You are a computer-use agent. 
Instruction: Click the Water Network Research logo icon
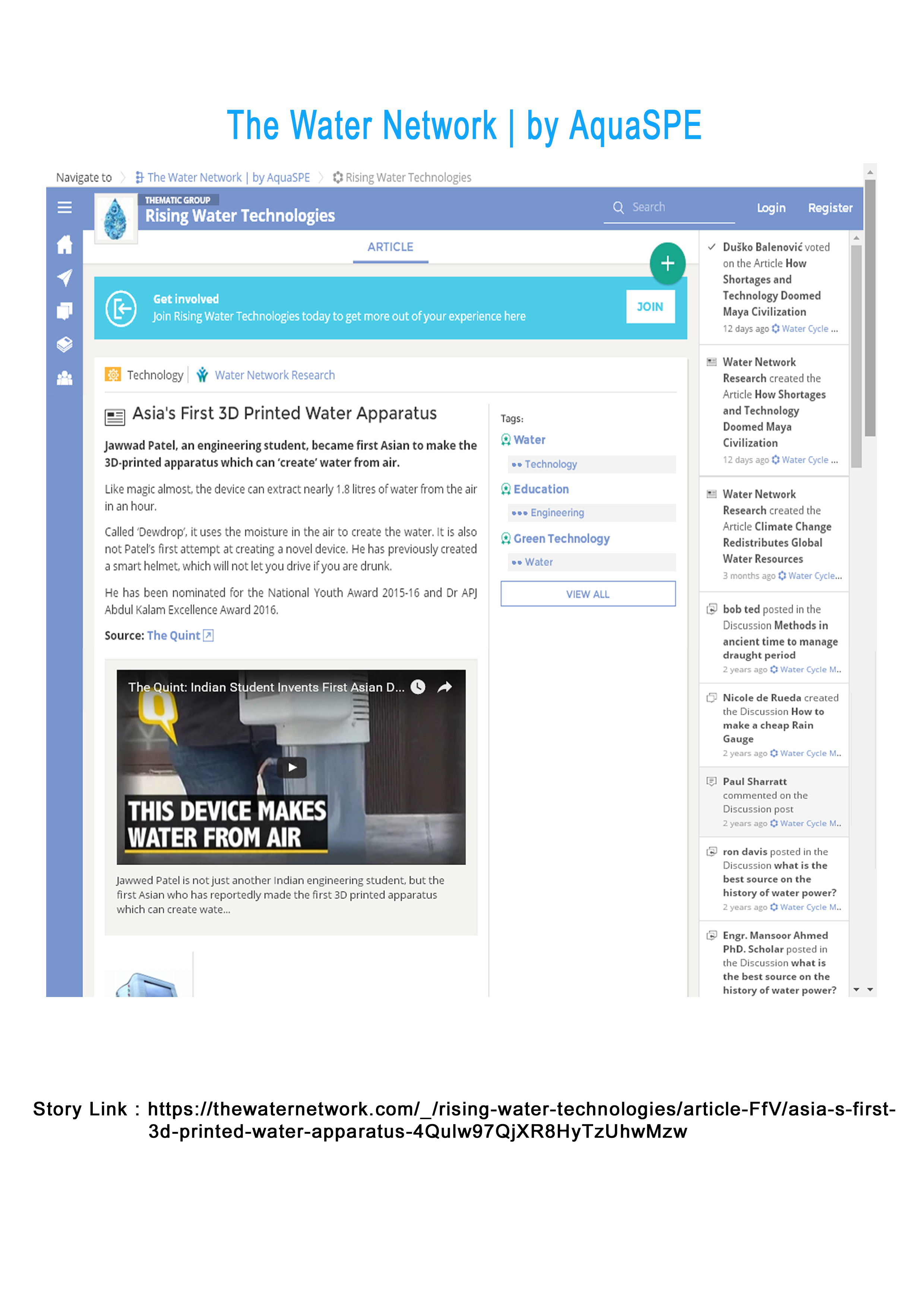(x=202, y=374)
